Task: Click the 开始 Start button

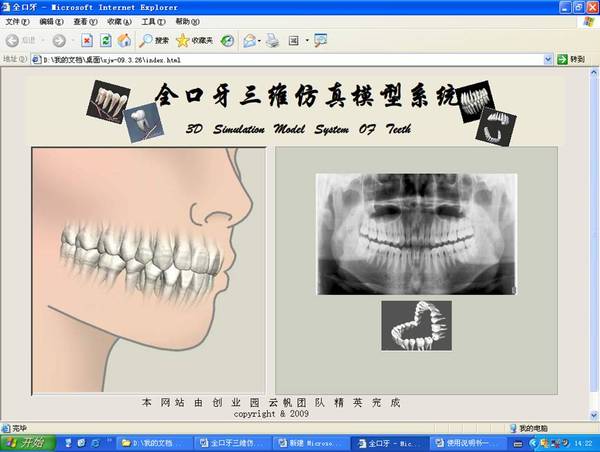Action: click(x=27, y=443)
